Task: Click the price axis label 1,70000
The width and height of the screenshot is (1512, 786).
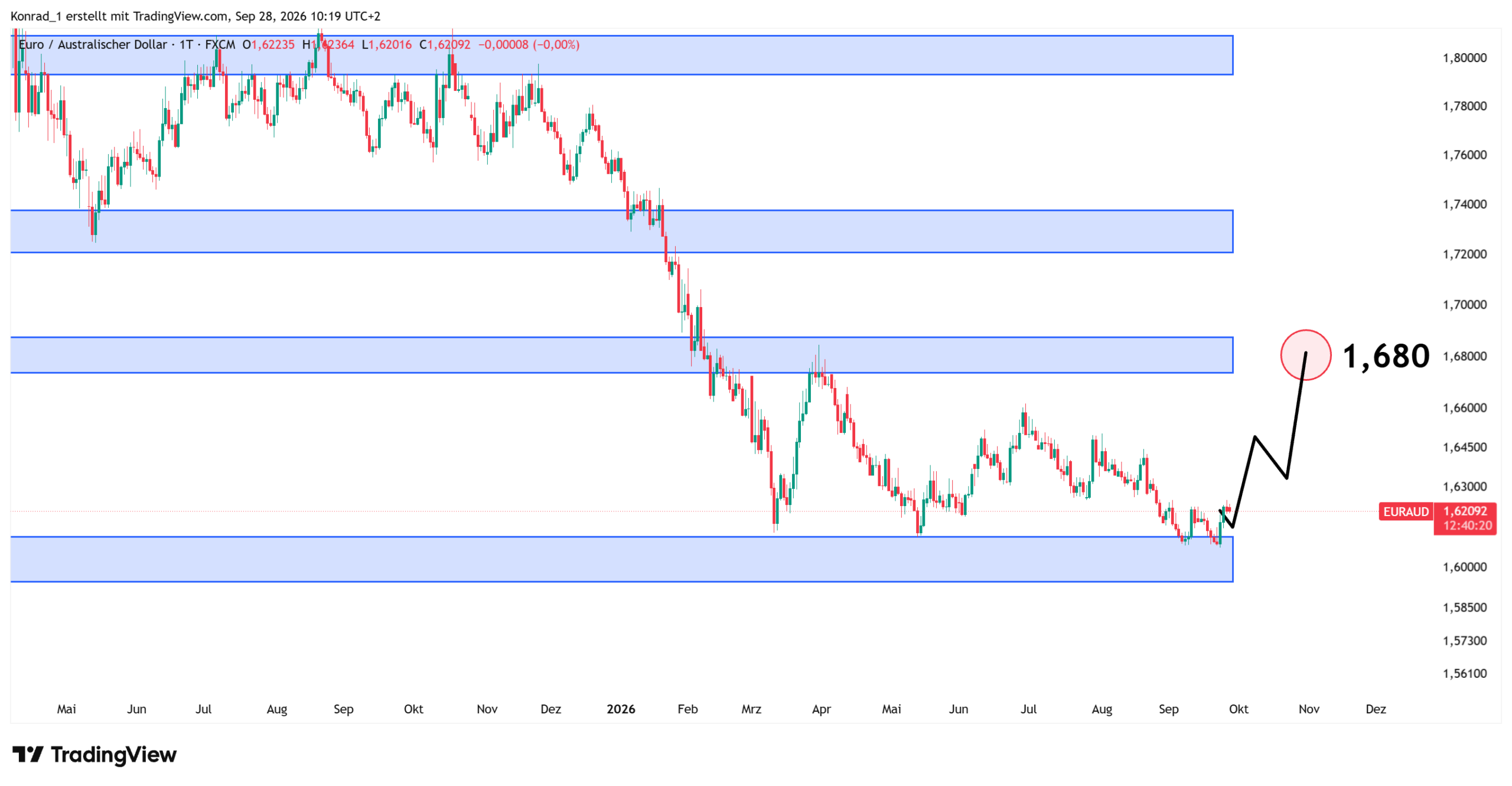Action: tap(1465, 305)
